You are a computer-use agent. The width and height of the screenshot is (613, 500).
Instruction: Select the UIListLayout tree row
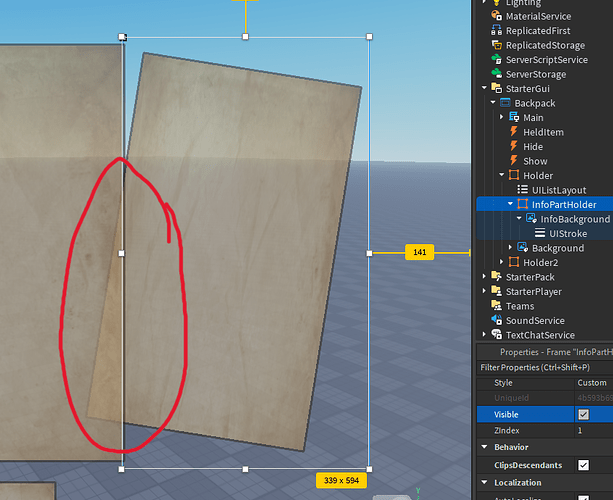point(545,190)
